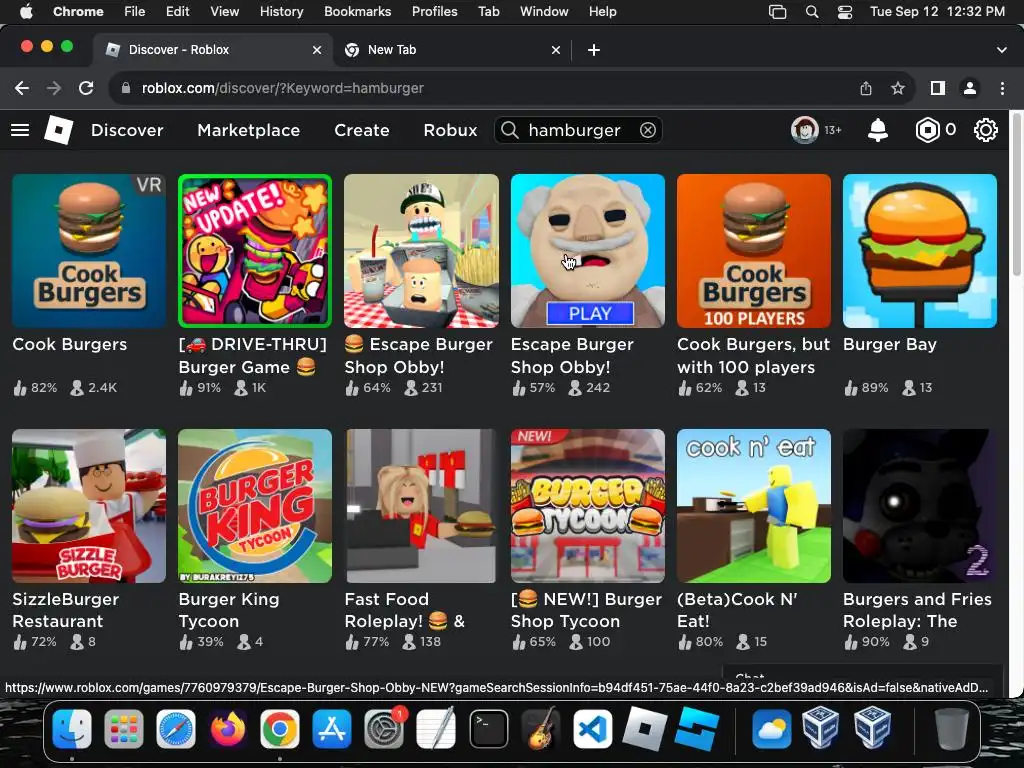This screenshot has height=768, width=1024.
Task: Open Finder from the Dock
Action: click(72, 729)
